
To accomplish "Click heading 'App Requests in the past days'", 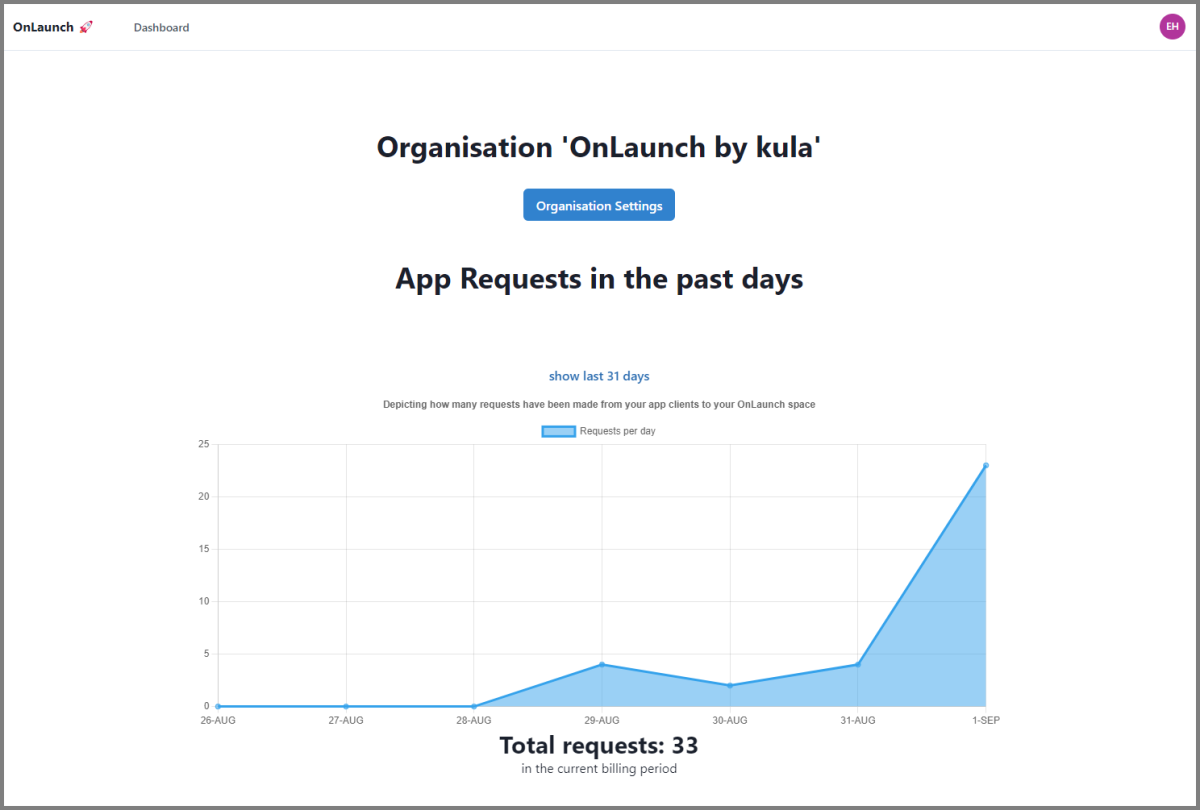I will coord(599,278).
